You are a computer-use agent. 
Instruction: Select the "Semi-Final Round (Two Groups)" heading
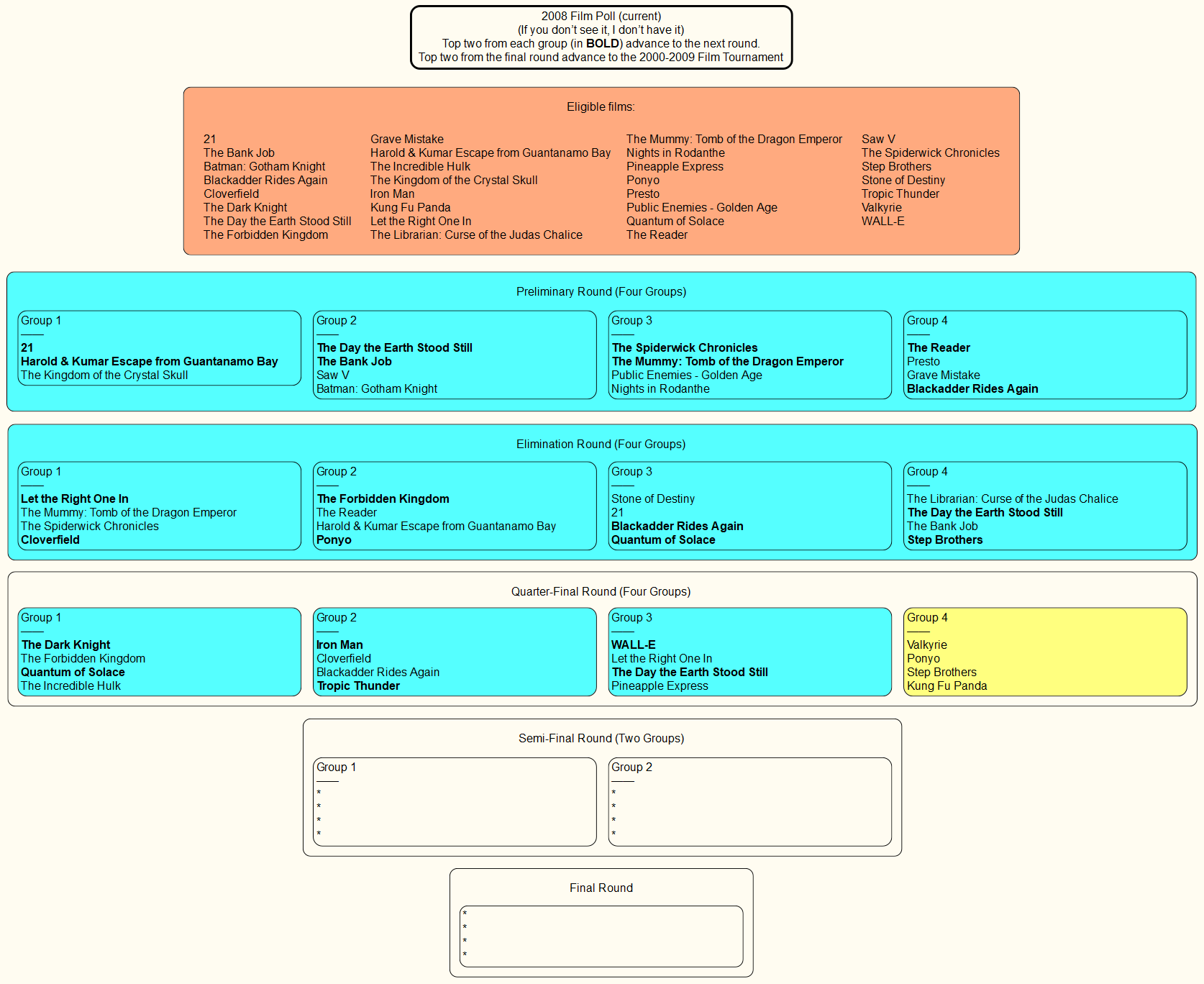601,739
